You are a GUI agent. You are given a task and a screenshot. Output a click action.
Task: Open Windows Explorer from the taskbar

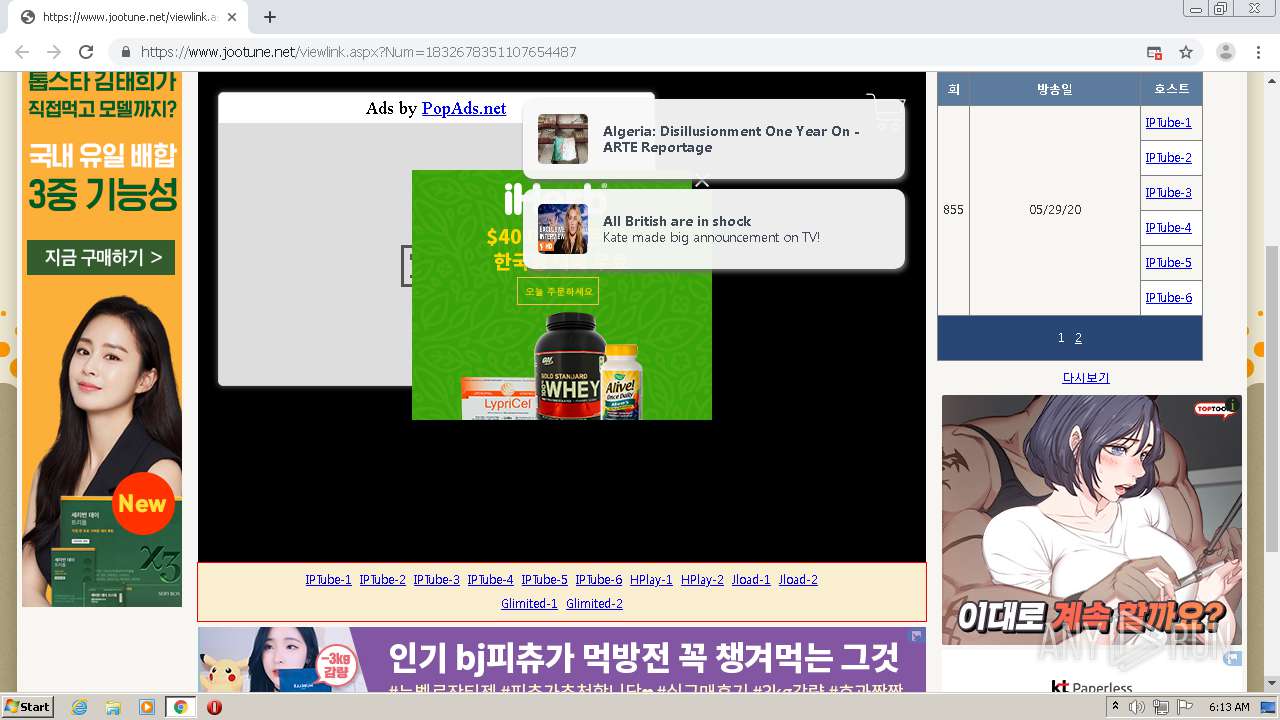113,707
